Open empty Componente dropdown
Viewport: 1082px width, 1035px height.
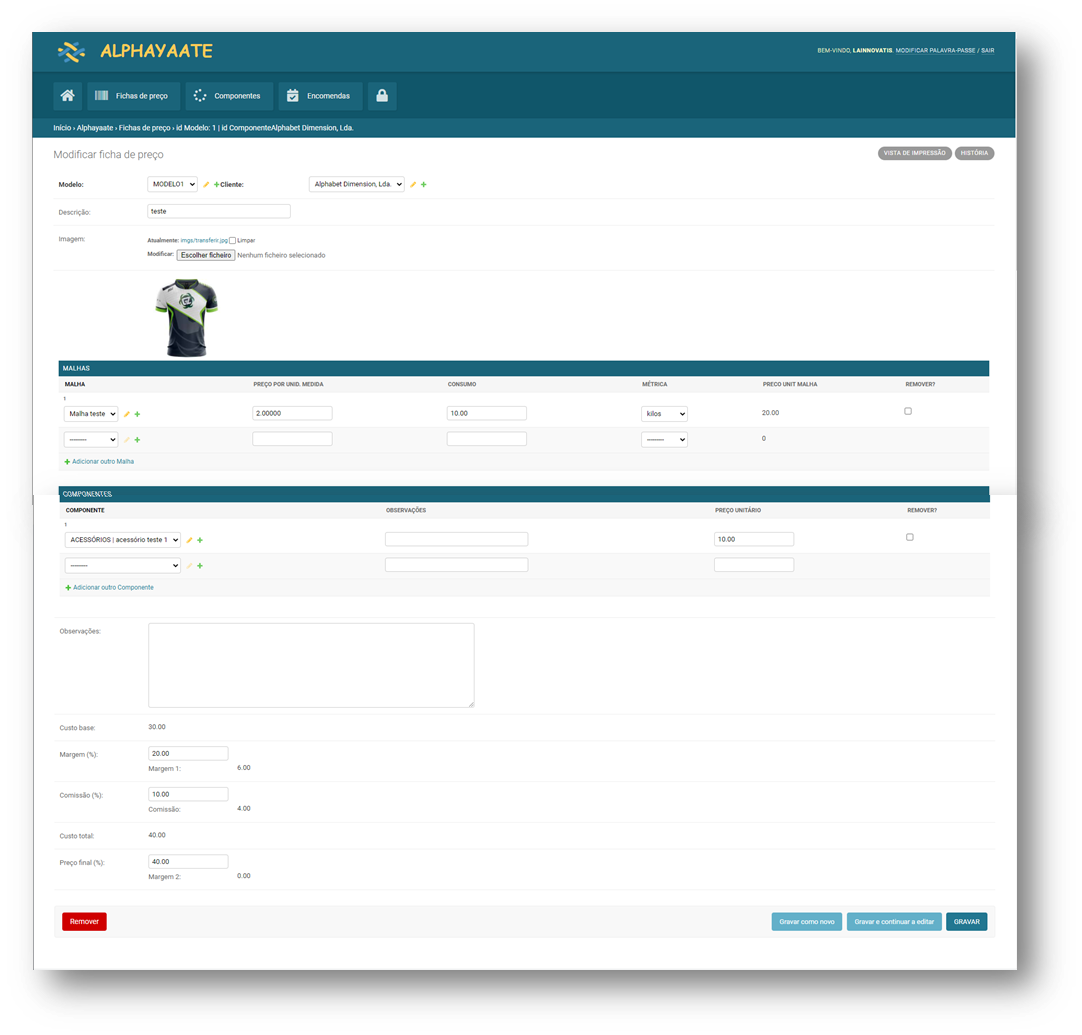click(123, 566)
